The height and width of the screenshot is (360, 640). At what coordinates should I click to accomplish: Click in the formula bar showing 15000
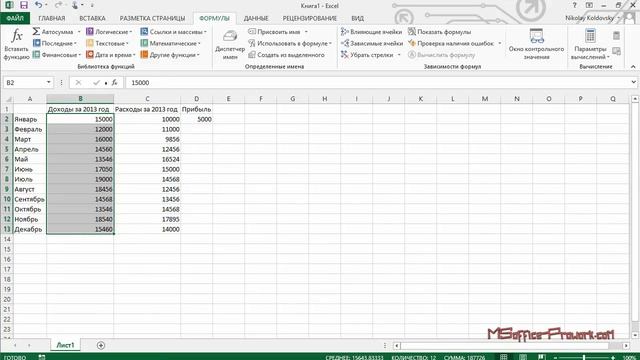click(378, 82)
